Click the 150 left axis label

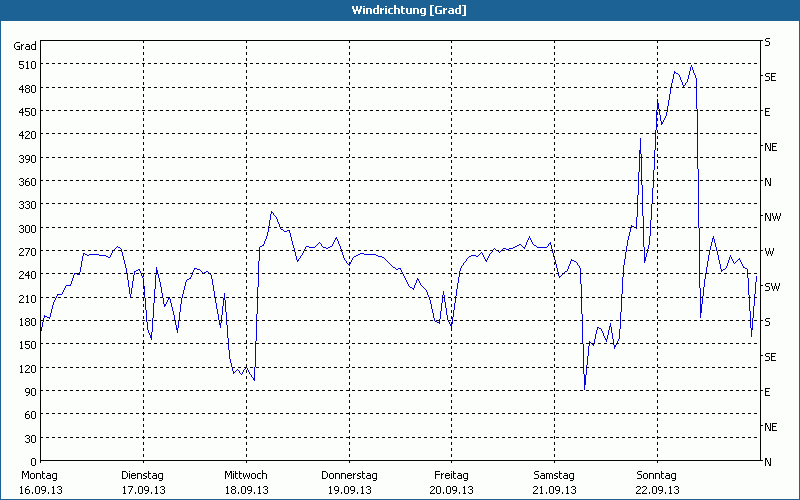(28, 345)
